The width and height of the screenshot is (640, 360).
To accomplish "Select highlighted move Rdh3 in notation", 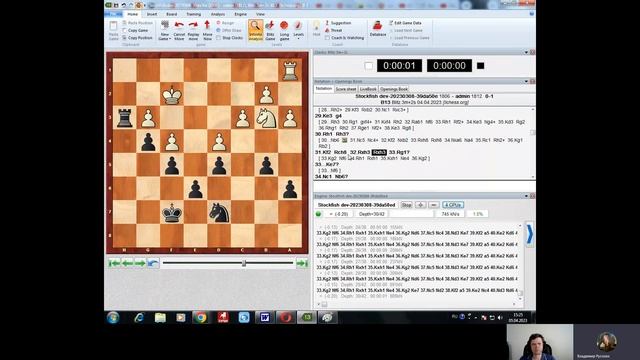I will [x=379, y=152].
